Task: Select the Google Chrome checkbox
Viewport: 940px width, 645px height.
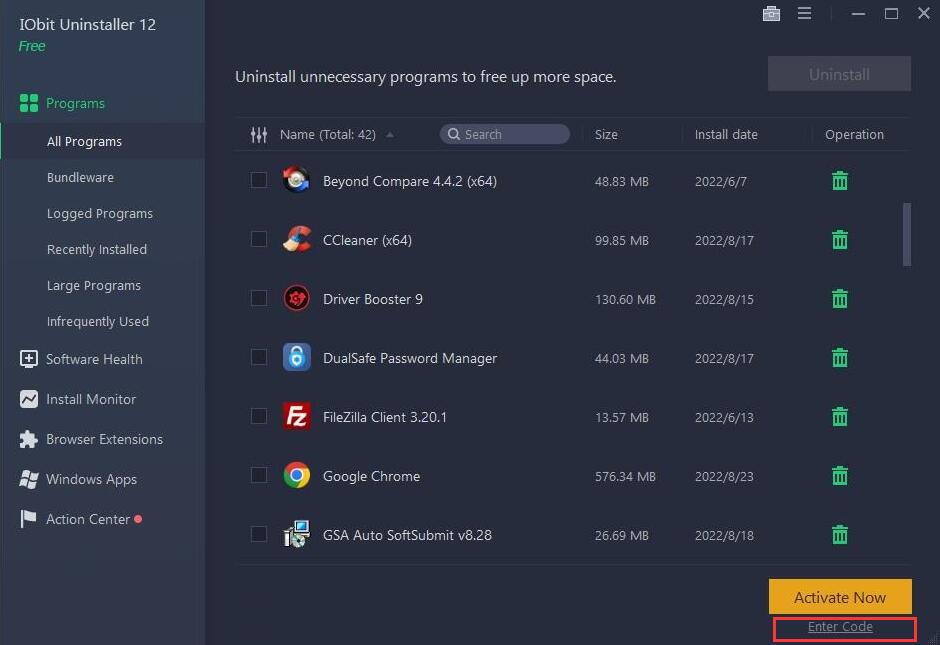Action: coord(259,475)
